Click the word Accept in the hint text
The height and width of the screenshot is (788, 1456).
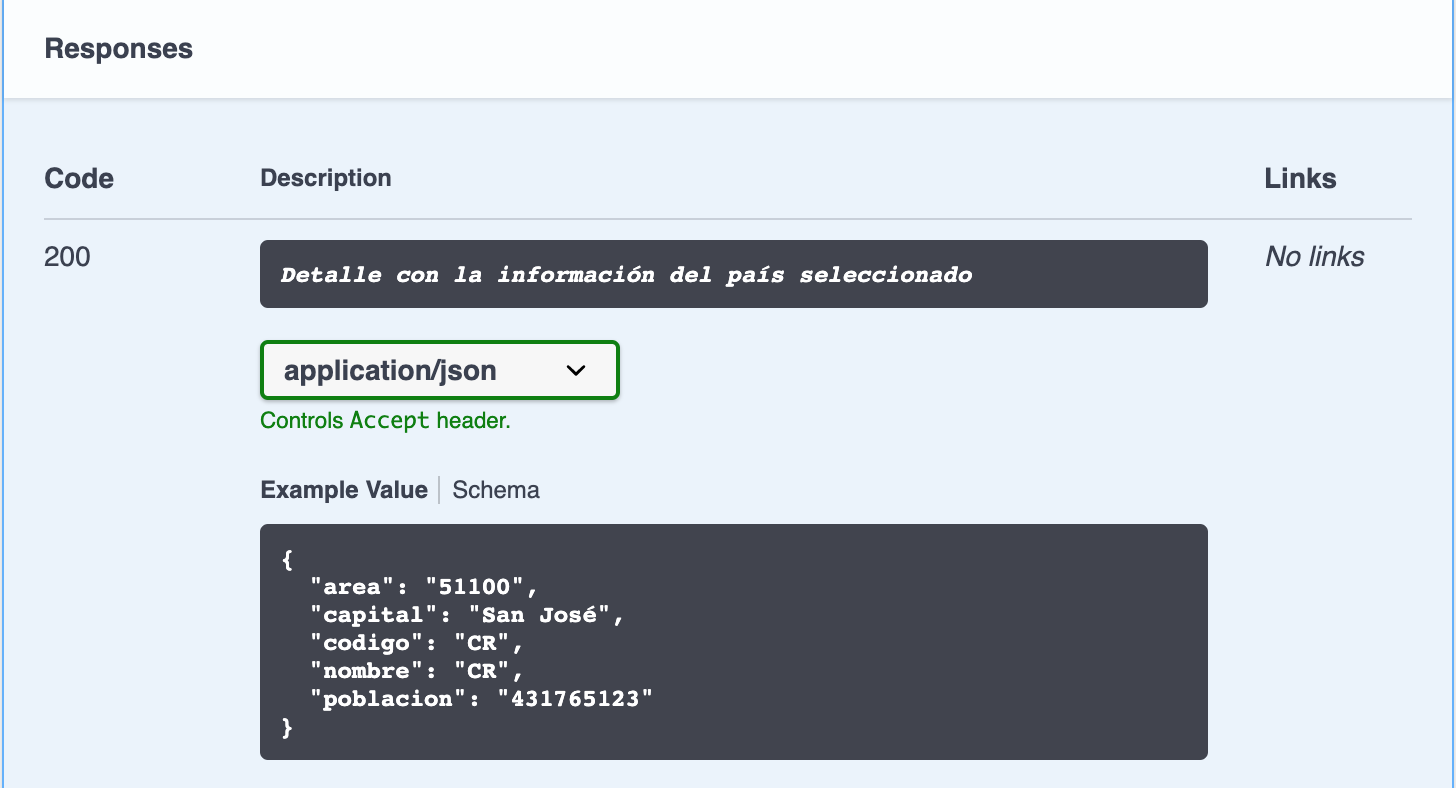[389, 421]
